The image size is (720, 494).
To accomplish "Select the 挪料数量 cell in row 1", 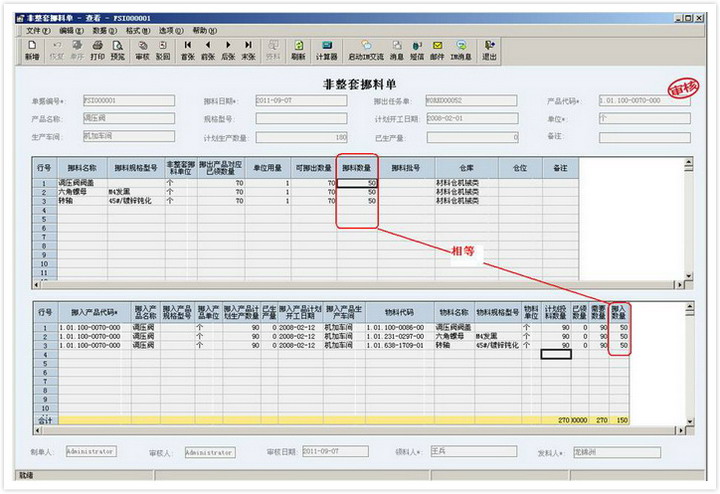I will 357,183.
